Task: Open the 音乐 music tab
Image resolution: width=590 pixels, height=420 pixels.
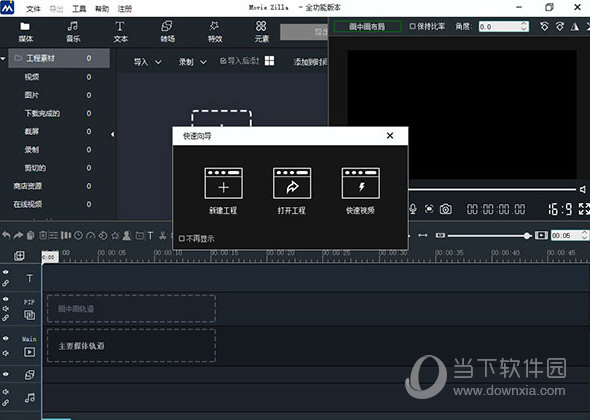Action: point(73,32)
